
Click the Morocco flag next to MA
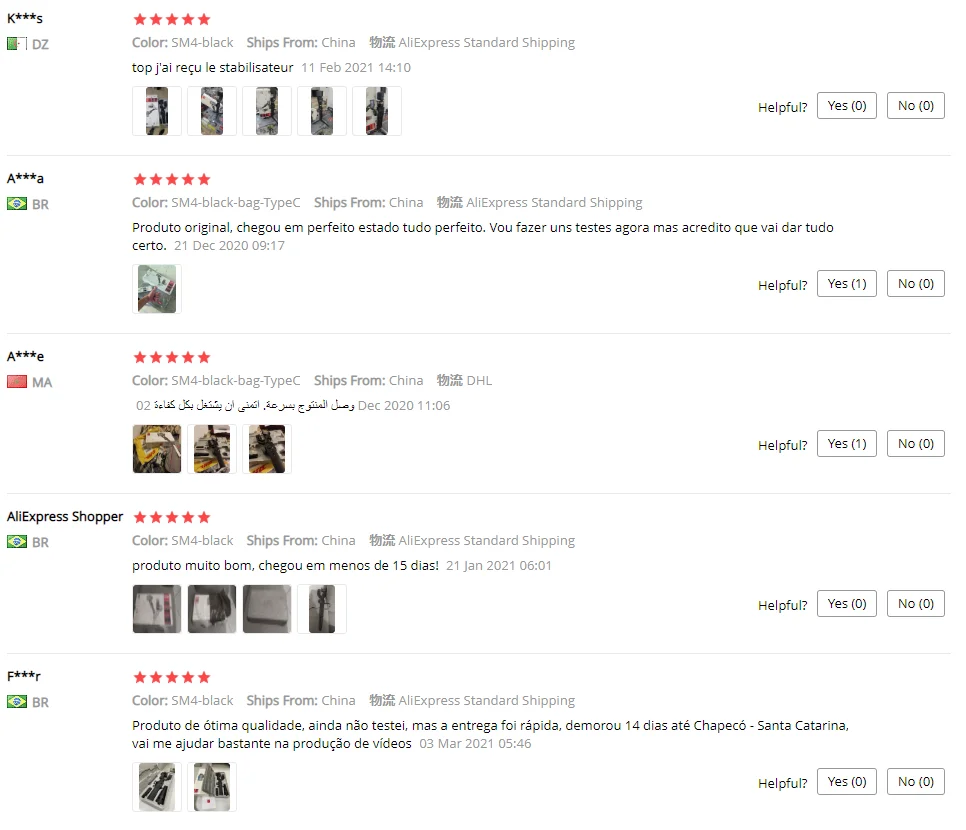(x=17, y=381)
